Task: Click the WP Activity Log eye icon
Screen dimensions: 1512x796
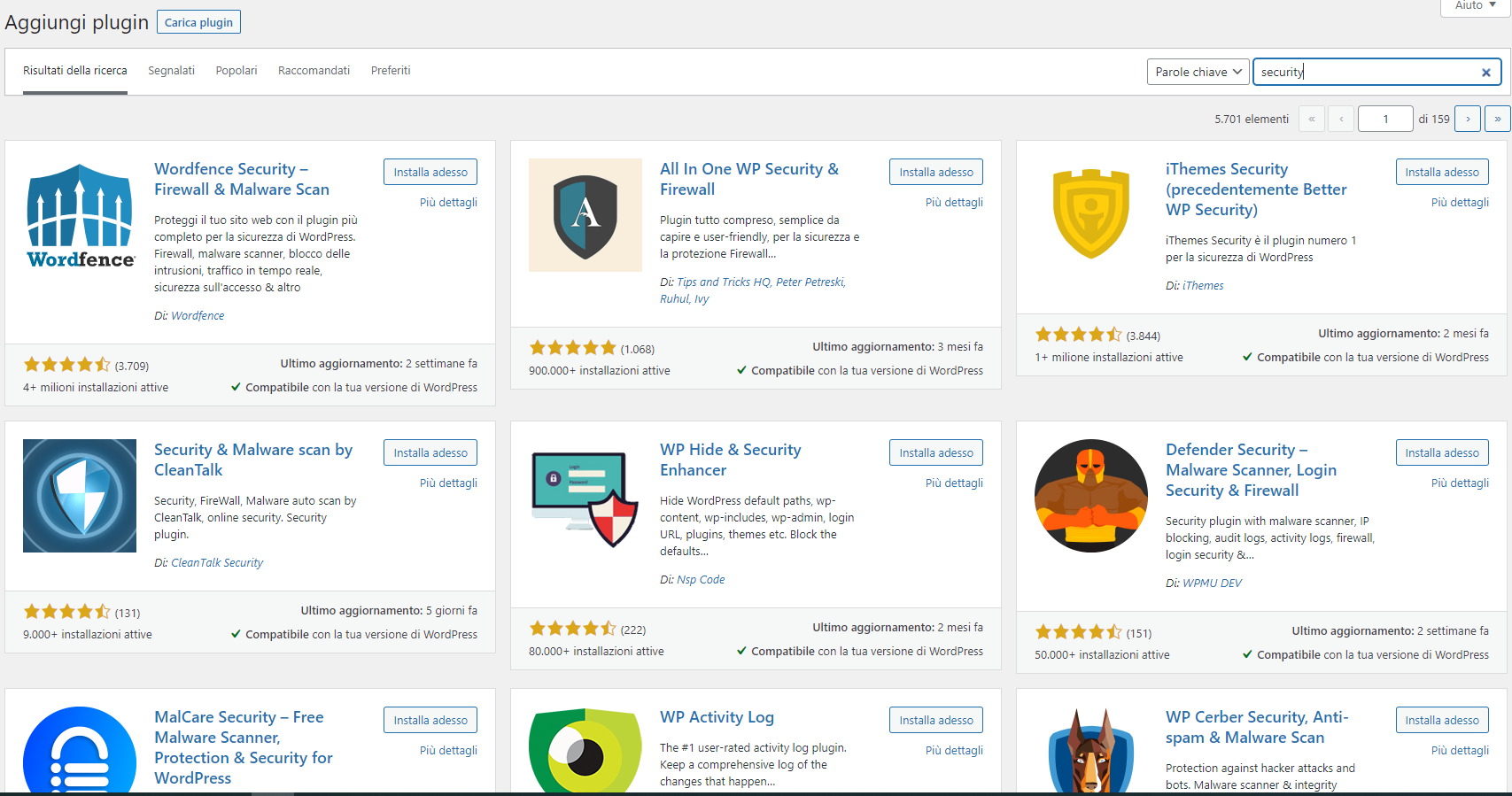Action: coord(585,753)
